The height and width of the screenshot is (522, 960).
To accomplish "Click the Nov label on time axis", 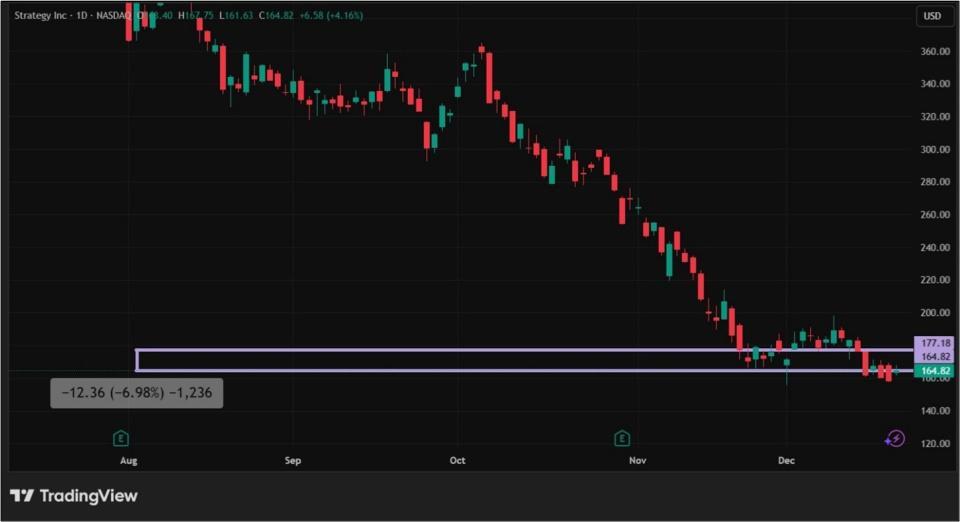I will pyautogui.click(x=638, y=461).
